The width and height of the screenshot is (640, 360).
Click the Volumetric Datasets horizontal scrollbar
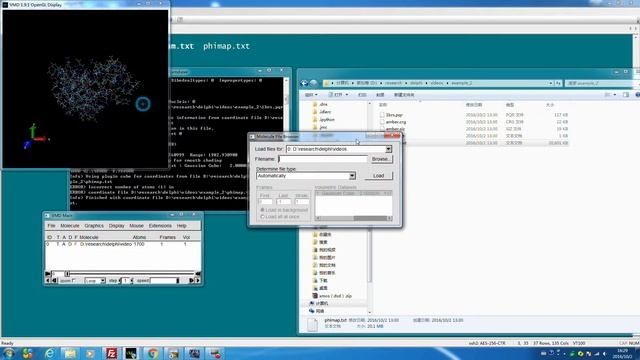point(354,218)
